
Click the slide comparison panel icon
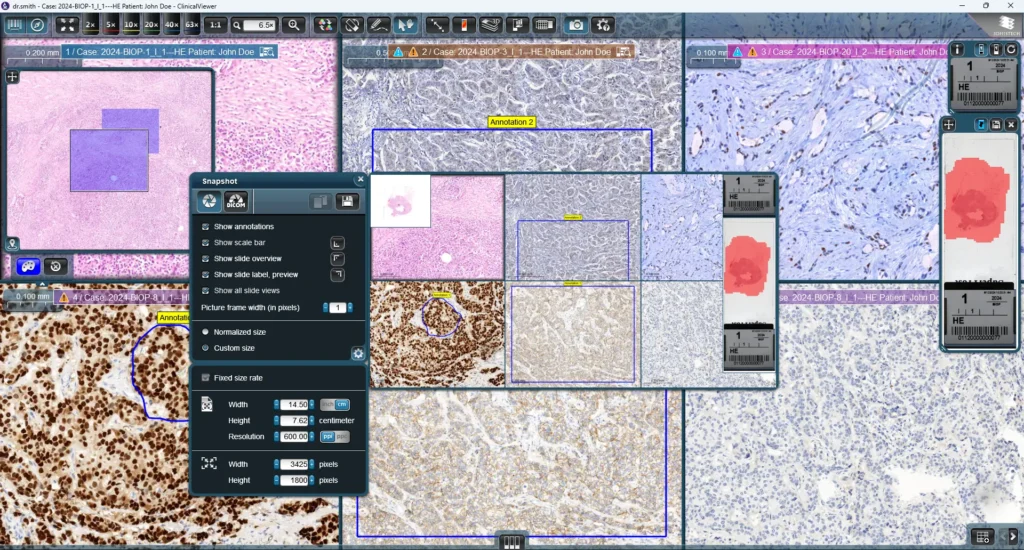point(517,25)
